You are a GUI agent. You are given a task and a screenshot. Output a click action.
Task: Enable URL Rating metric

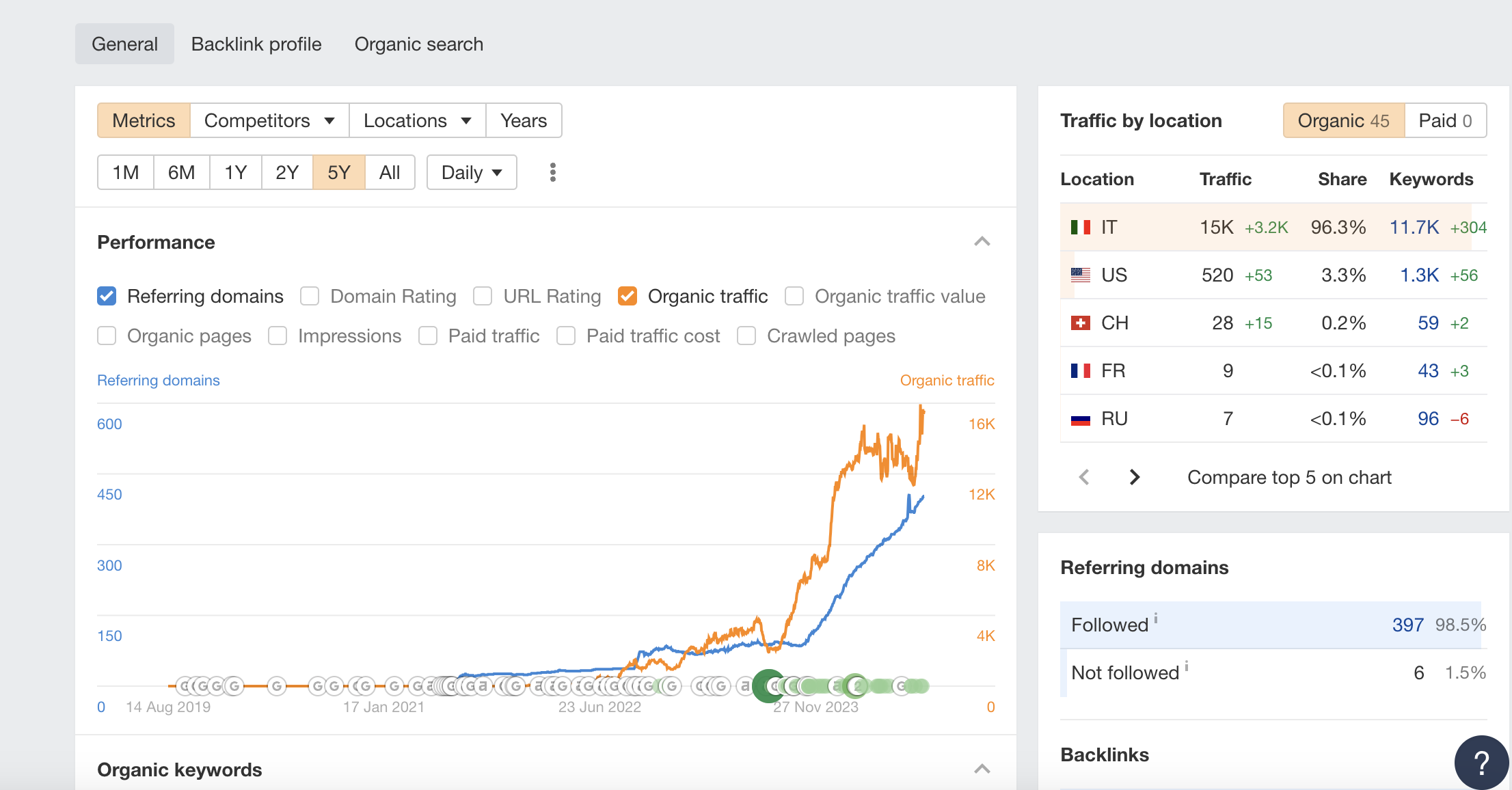483,296
